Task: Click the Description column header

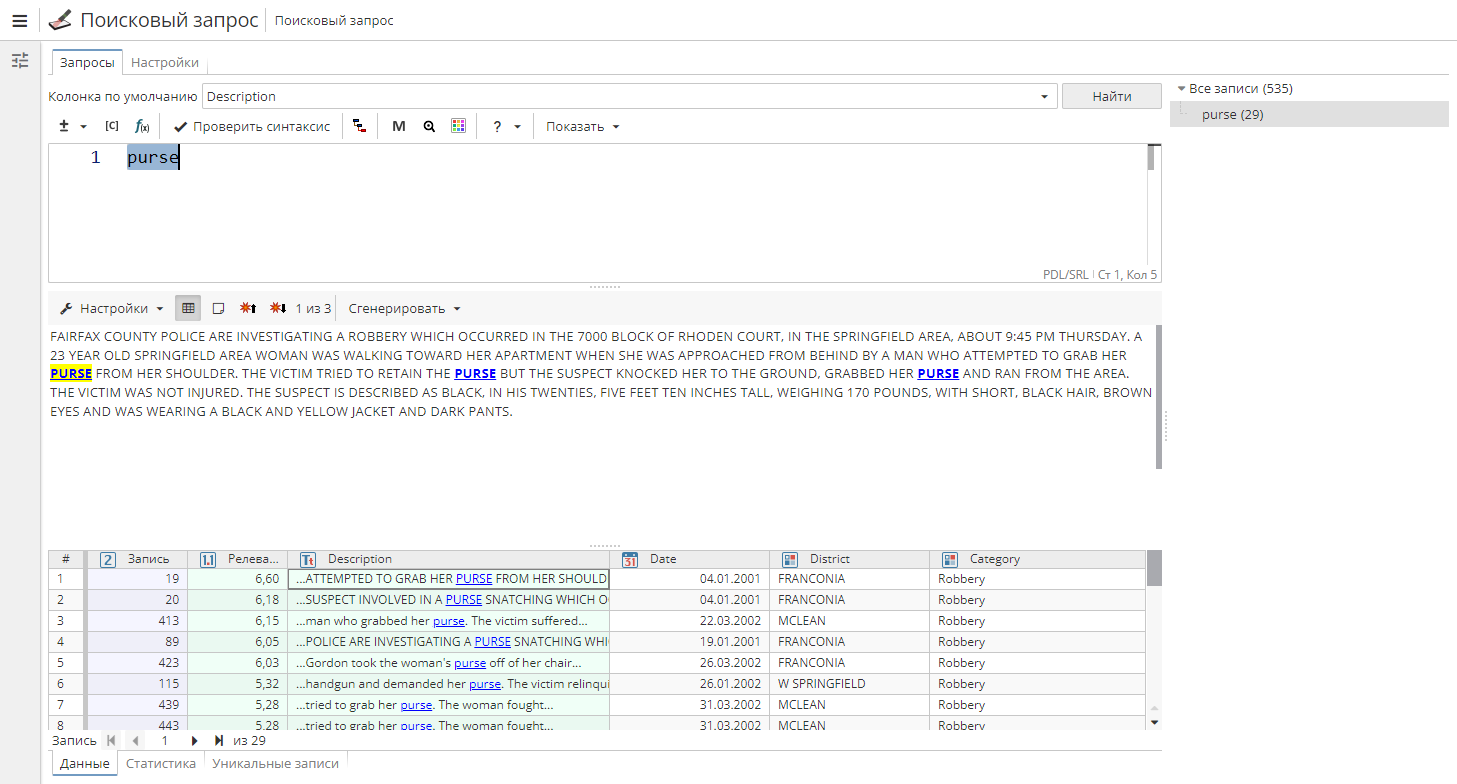Action: point(449,559)
